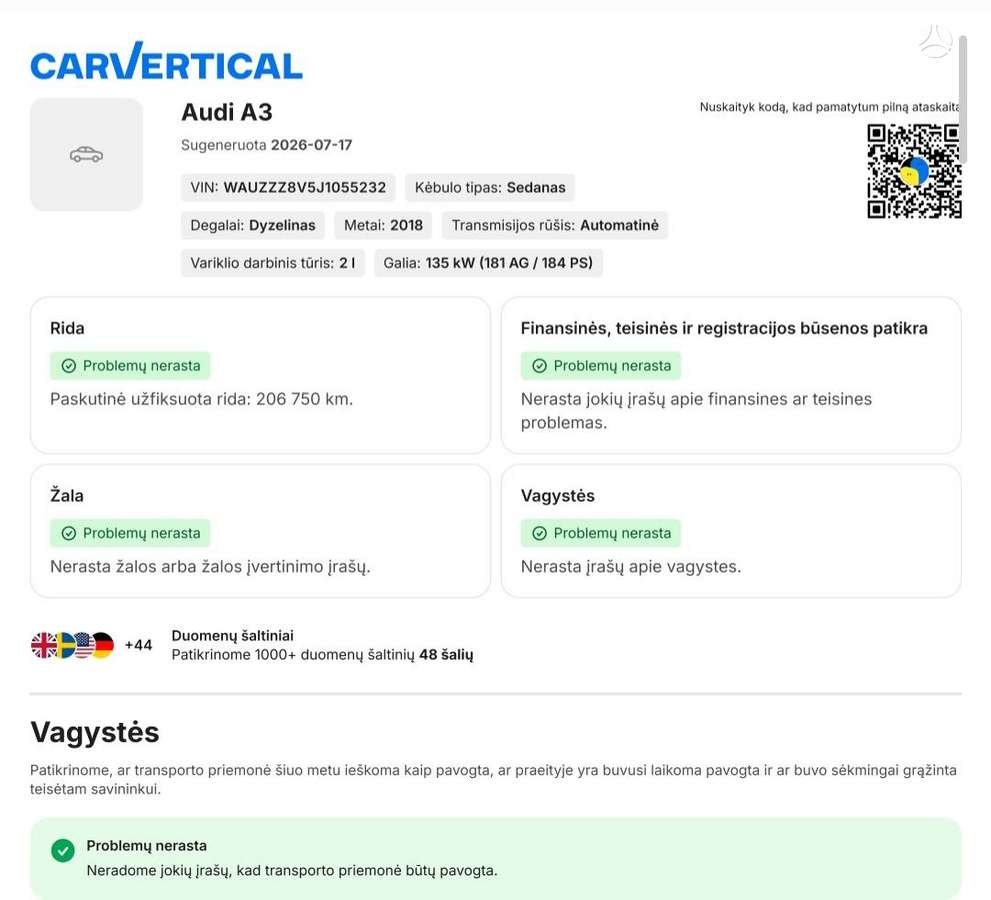This screenshot has width=991, height=900.
Task: Click check icon in Finansinės patikra badge
Action: tap(540, 366)
